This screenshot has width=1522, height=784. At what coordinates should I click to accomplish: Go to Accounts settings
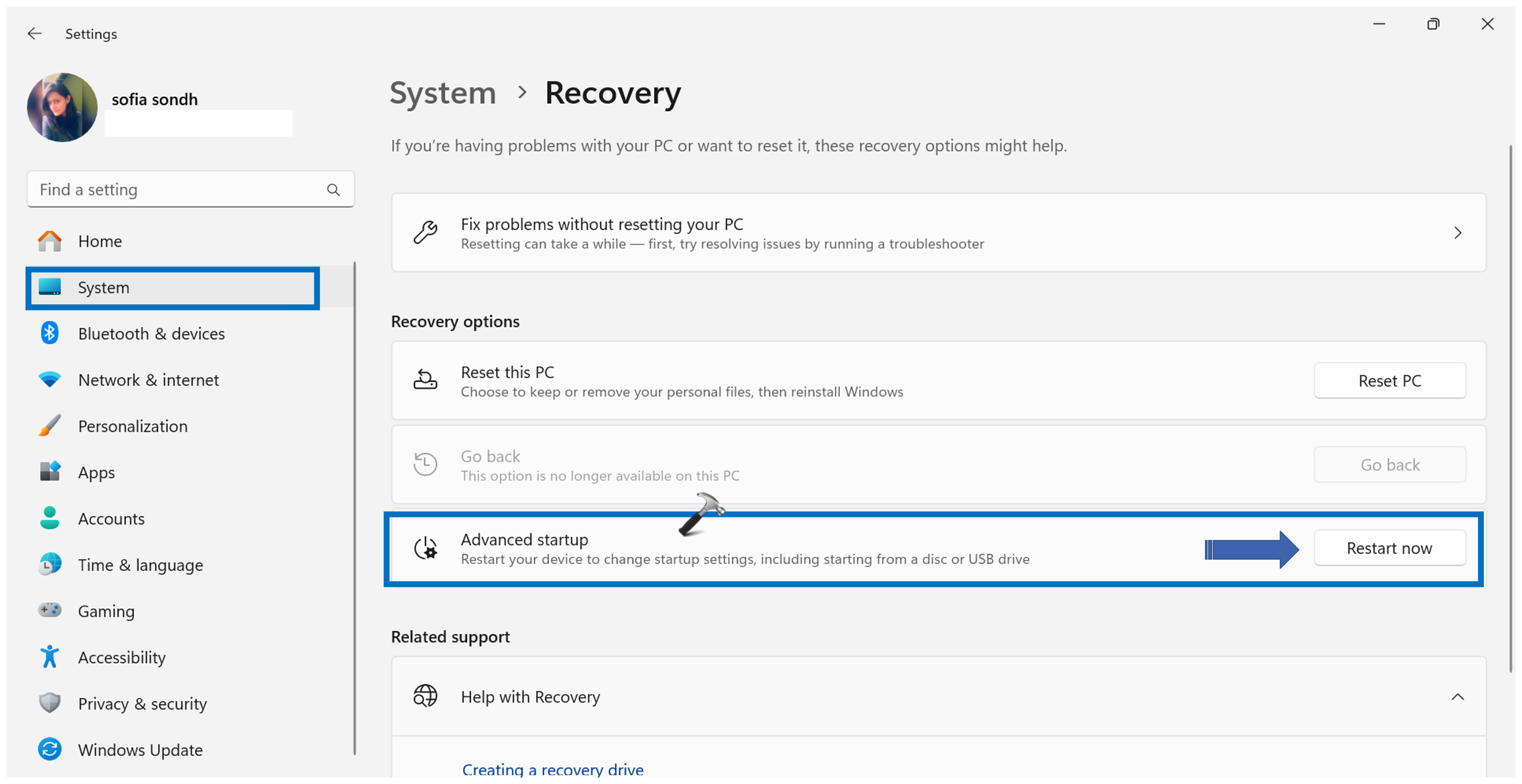[x=111, y=518]
